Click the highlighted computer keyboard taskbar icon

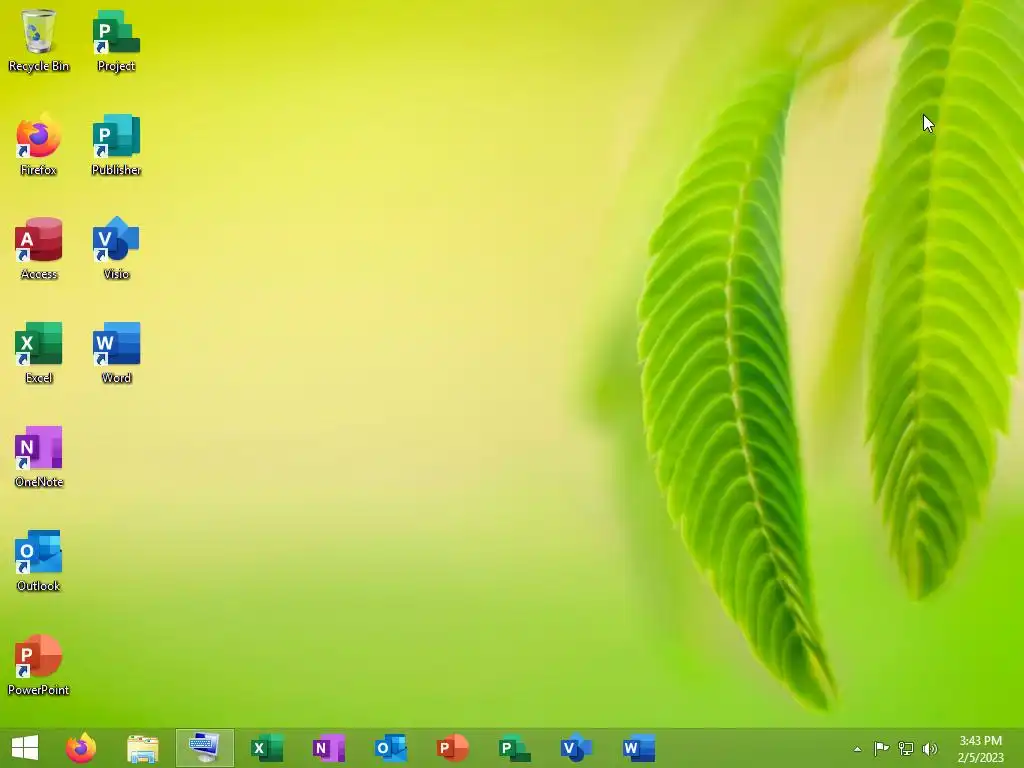(x=204, y=748)
